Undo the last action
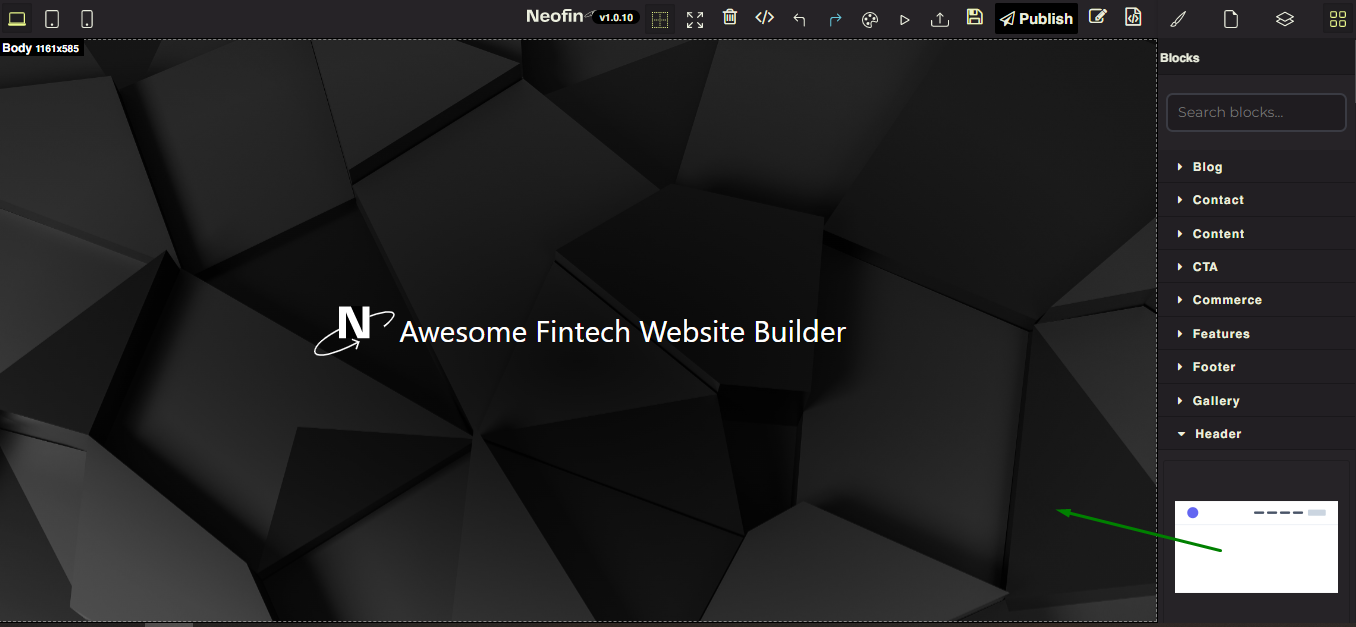This screenshot has width=1356, height=627. (x=799, y=19)
